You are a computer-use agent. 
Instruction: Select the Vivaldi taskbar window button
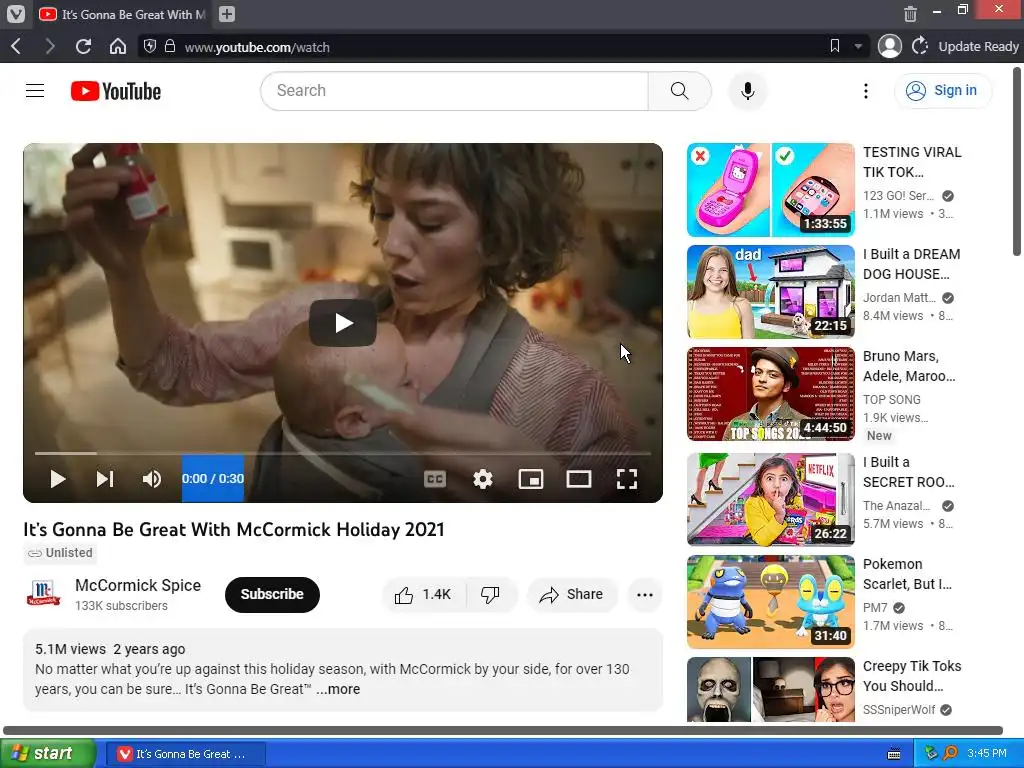coord(186,754)
